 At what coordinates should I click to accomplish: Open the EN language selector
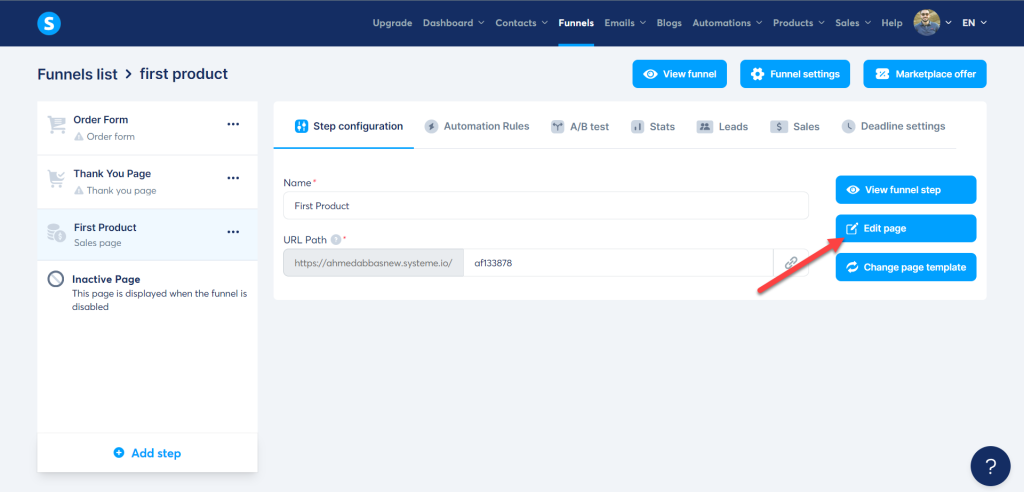tap(974, 23)
